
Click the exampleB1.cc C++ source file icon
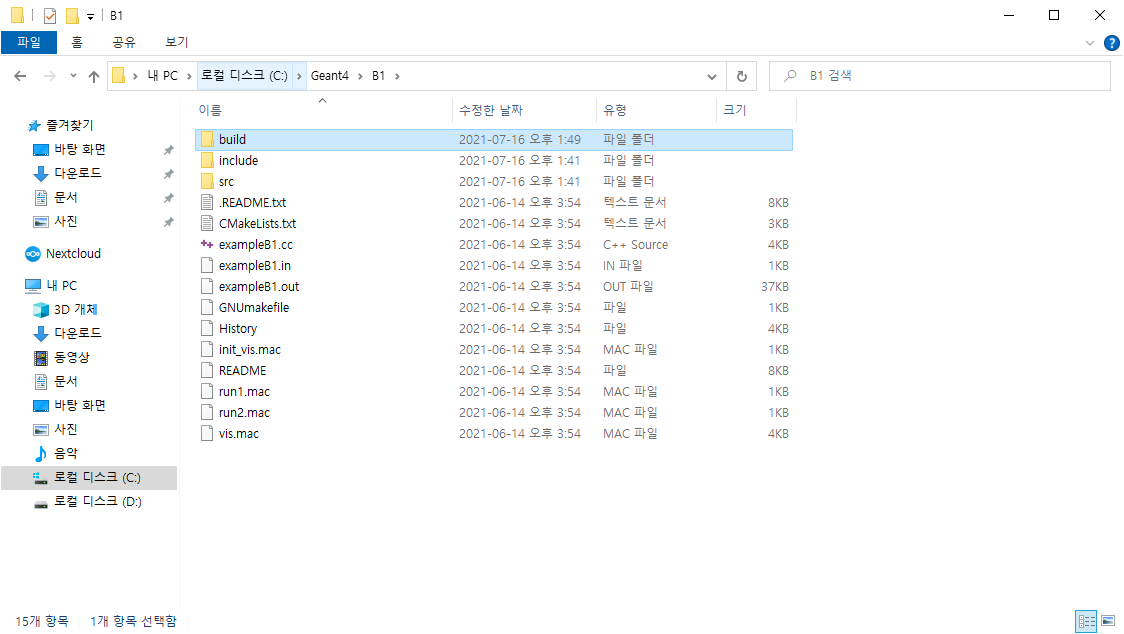point(207,244)
